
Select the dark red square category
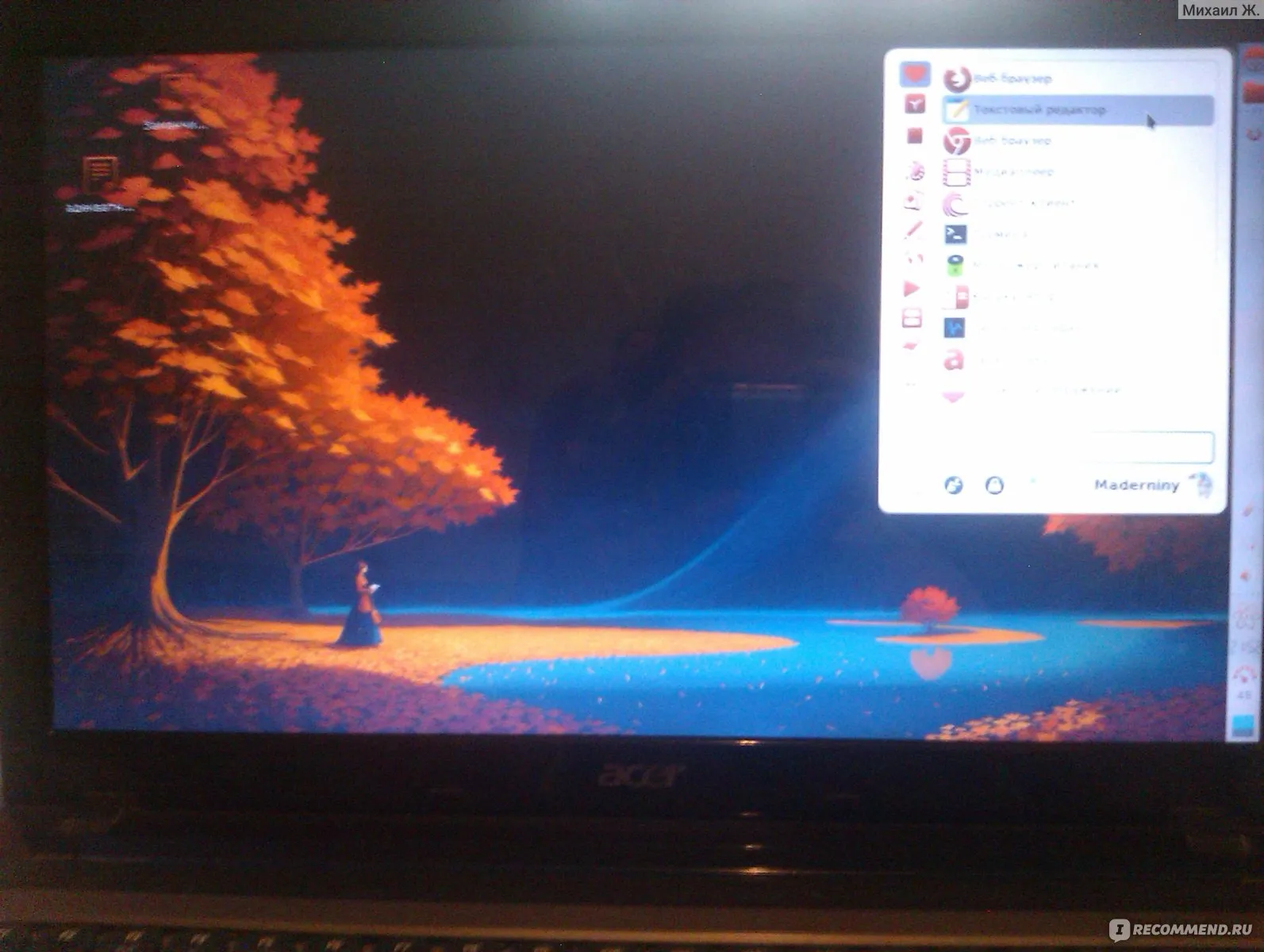(x=915, y=136)
